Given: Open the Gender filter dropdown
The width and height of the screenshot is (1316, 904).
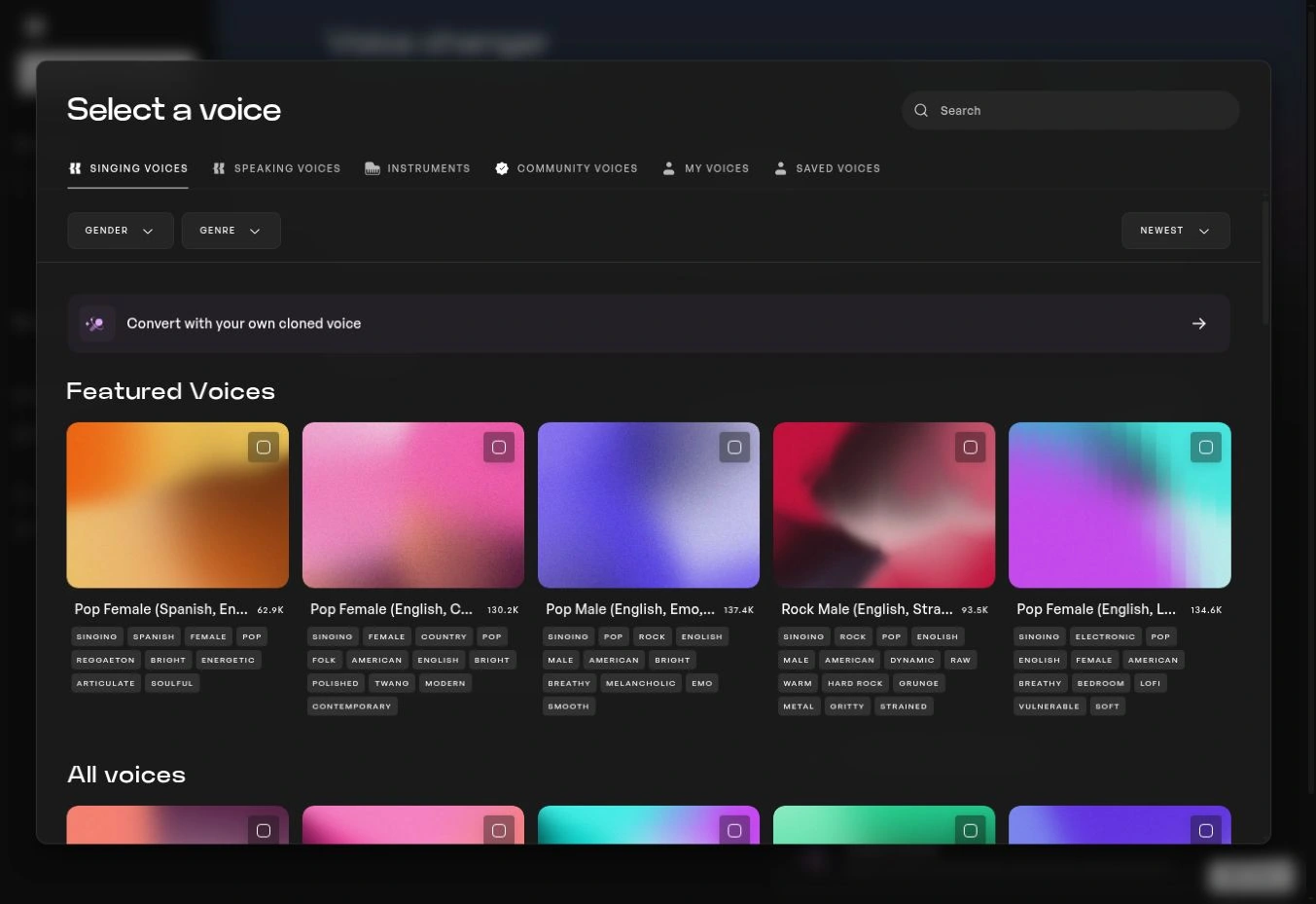Looking at the screenshot, I should tap(121, 231).
